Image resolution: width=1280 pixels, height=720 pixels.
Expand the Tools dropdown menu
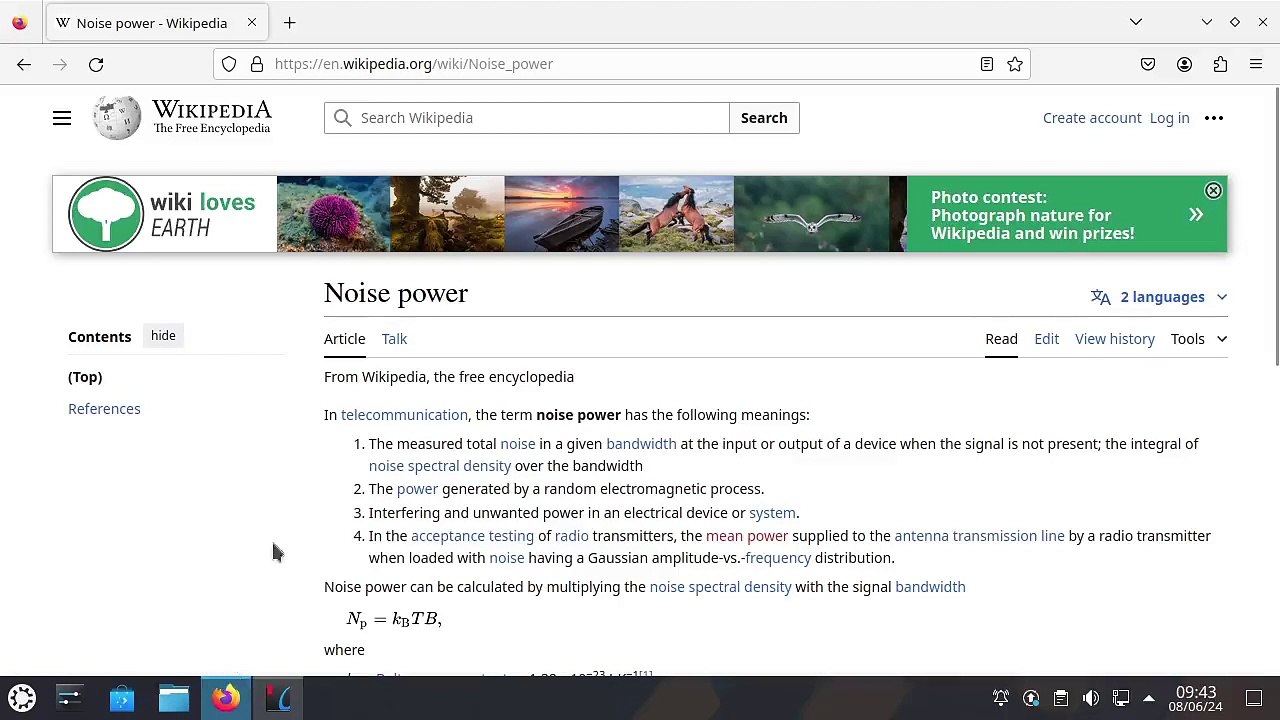pyautogui.click(x=1199, y=339)
